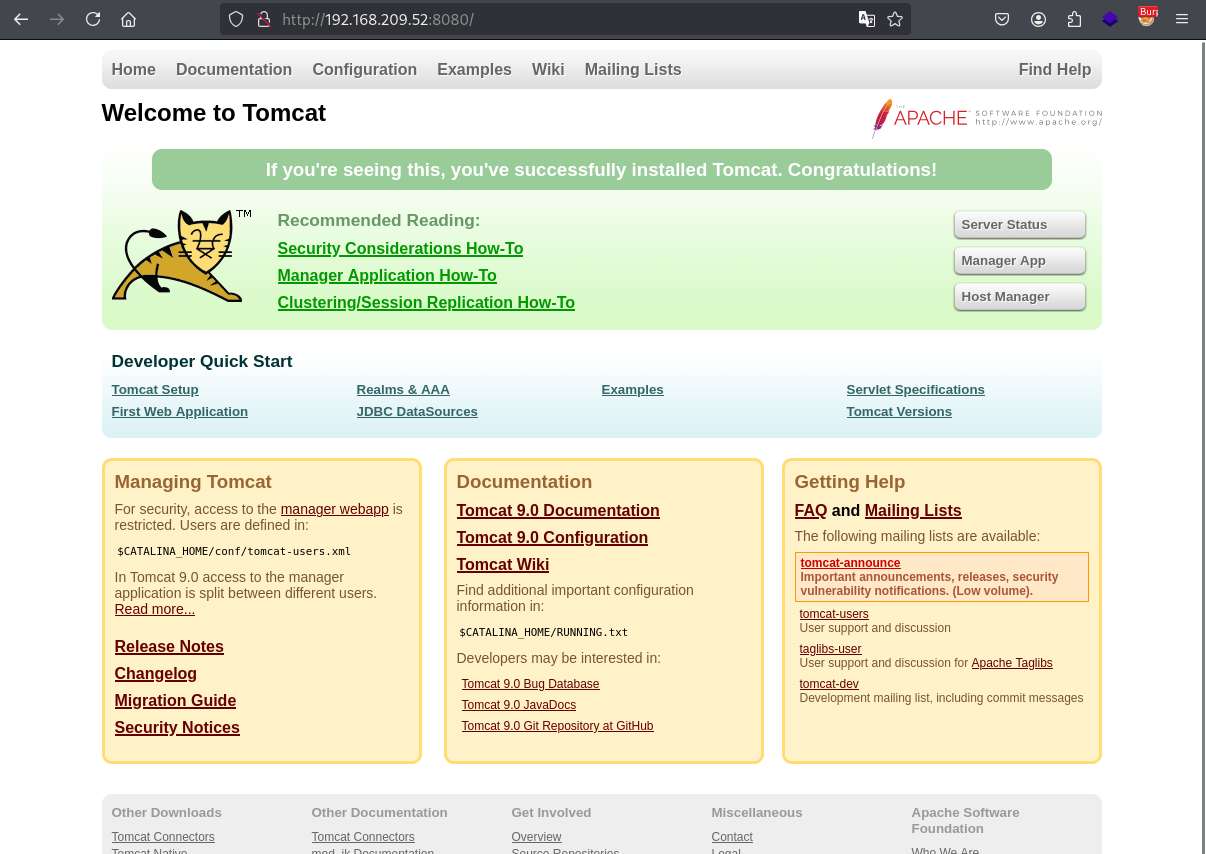Open the Realms & AAA link
The height and width of the screenshot is (854, 1206).
point(403,390)
